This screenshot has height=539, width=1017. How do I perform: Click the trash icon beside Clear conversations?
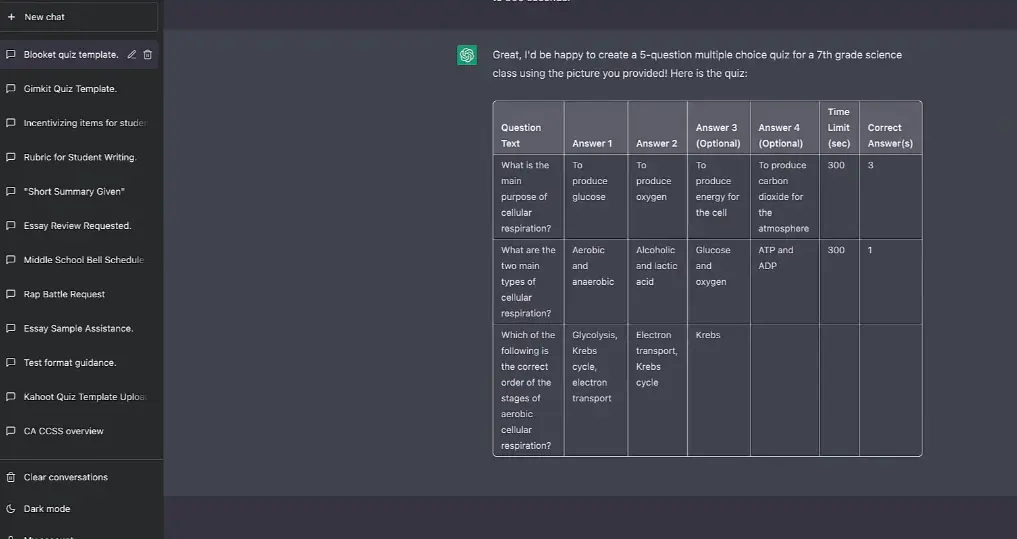pos(11,477)
